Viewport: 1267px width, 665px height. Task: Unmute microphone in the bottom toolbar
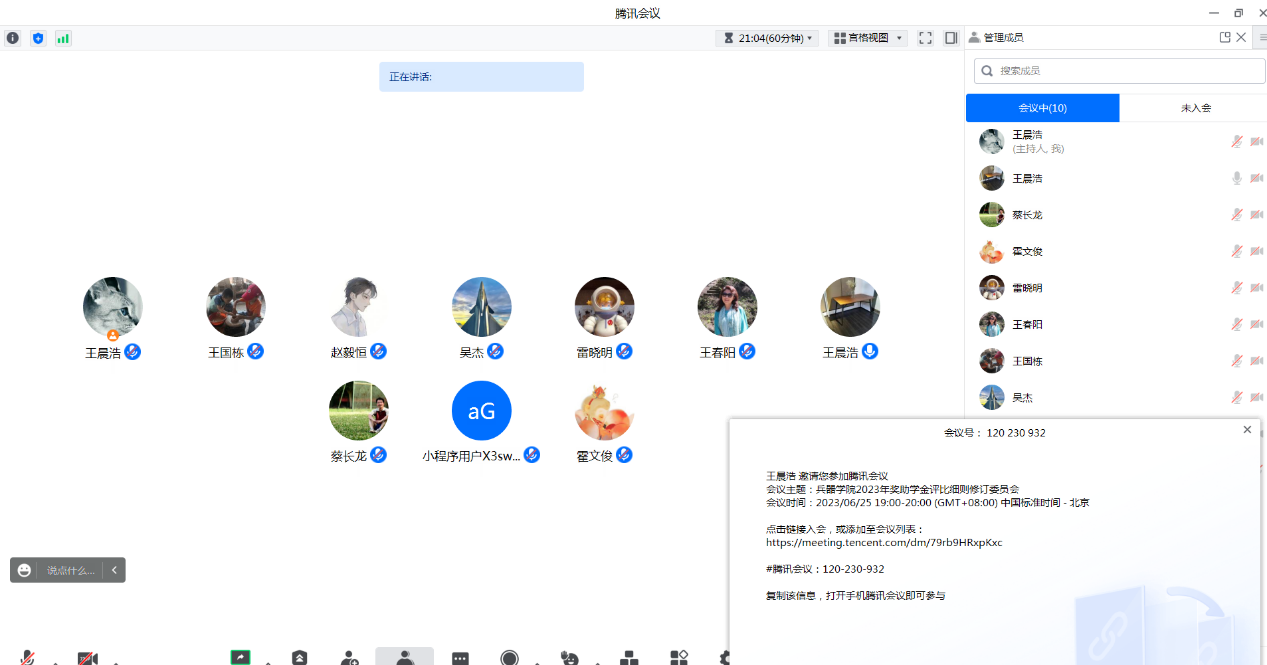(28, 657)
